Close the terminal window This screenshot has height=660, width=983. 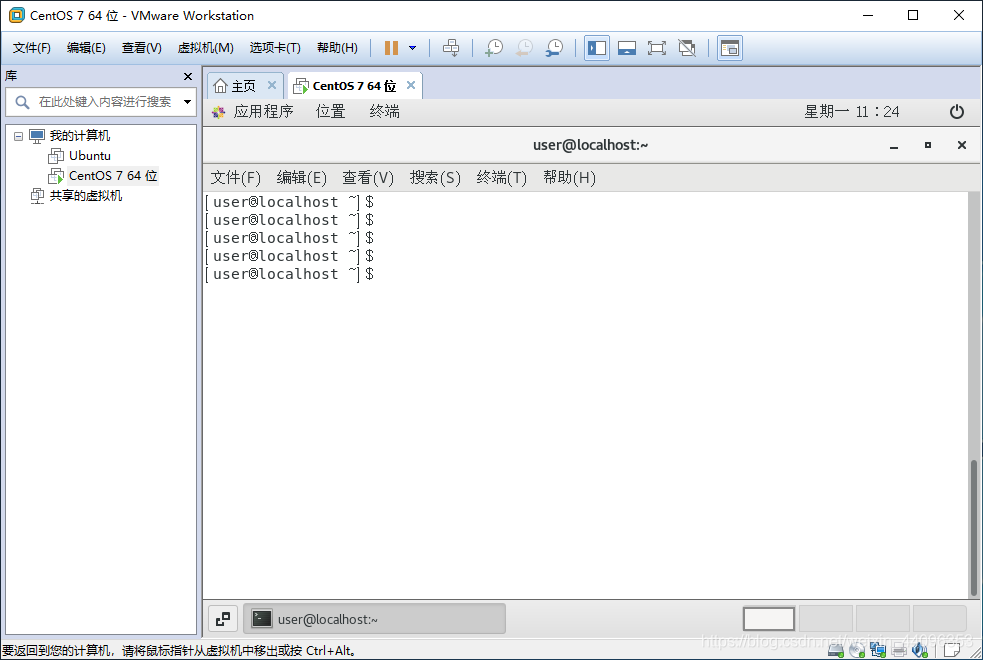pyautogui.click(x=962, y=145)
